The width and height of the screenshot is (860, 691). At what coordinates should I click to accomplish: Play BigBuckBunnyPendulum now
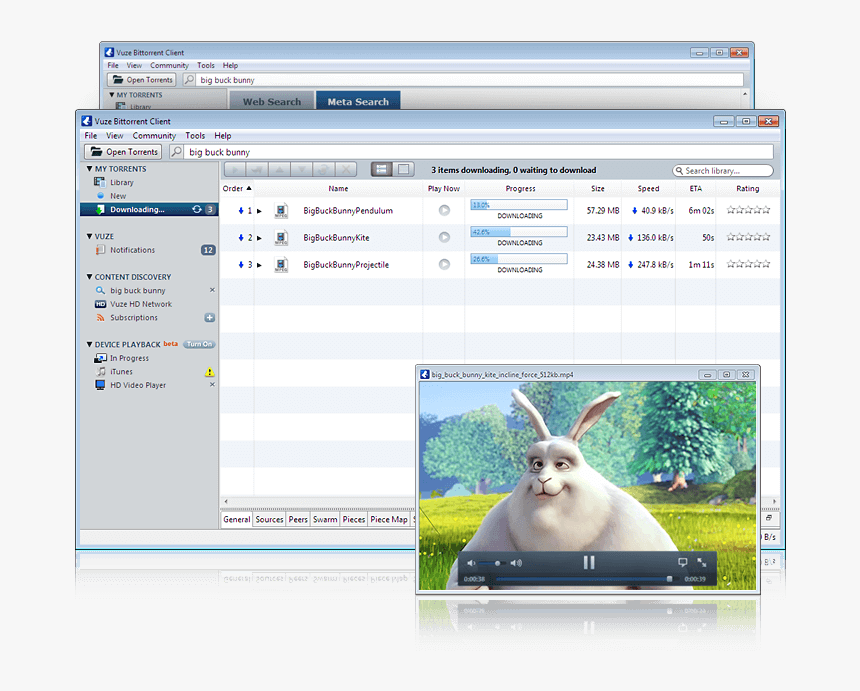click(444, 211)
